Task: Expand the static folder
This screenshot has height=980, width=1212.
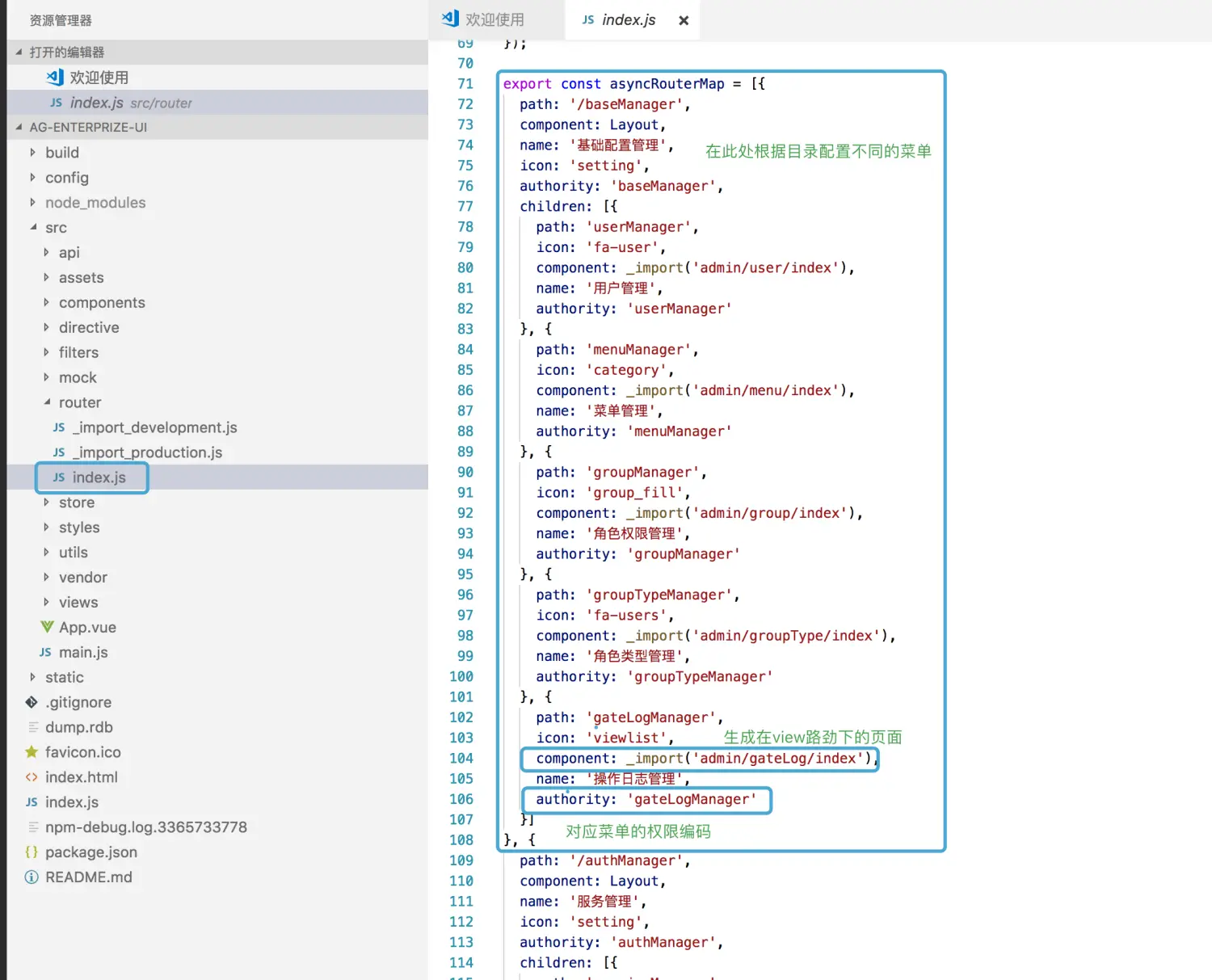Action: pos(32,677)
